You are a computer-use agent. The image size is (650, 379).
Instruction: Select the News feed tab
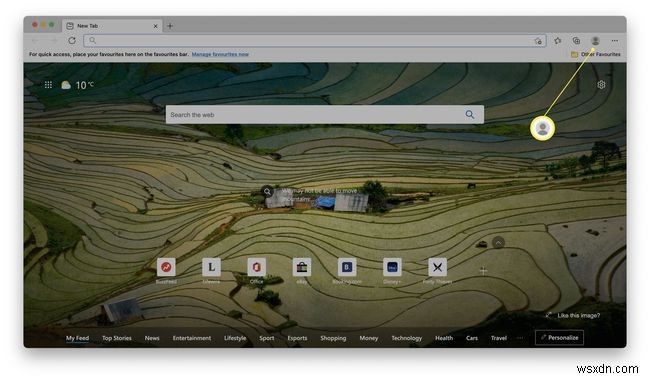point(152,338)
